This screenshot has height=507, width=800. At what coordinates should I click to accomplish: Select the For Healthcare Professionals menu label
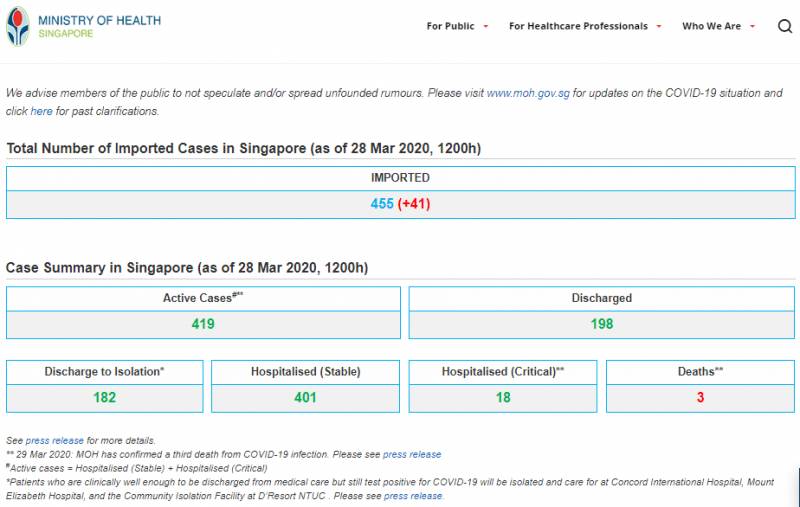tap(578, 26)
